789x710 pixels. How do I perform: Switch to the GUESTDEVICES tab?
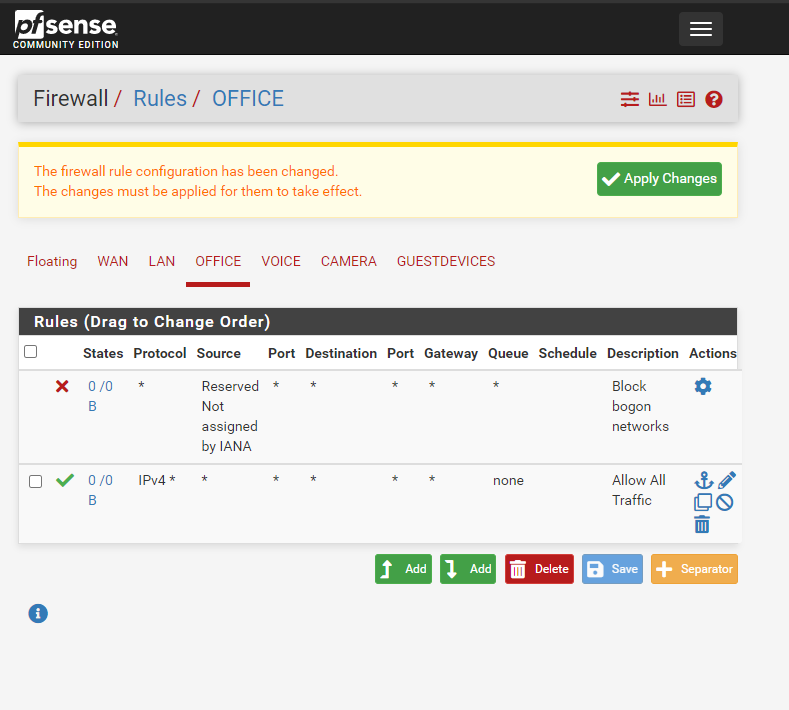click(446, 261)
